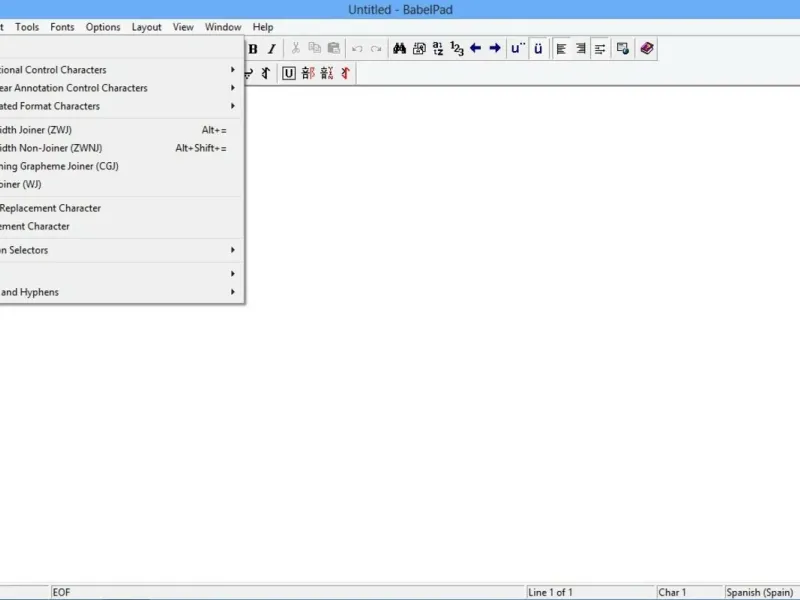Image resolution: width=800 pixels, height=600 pixels.
Task: Open the Fonts menu
Action: [62, 27]
